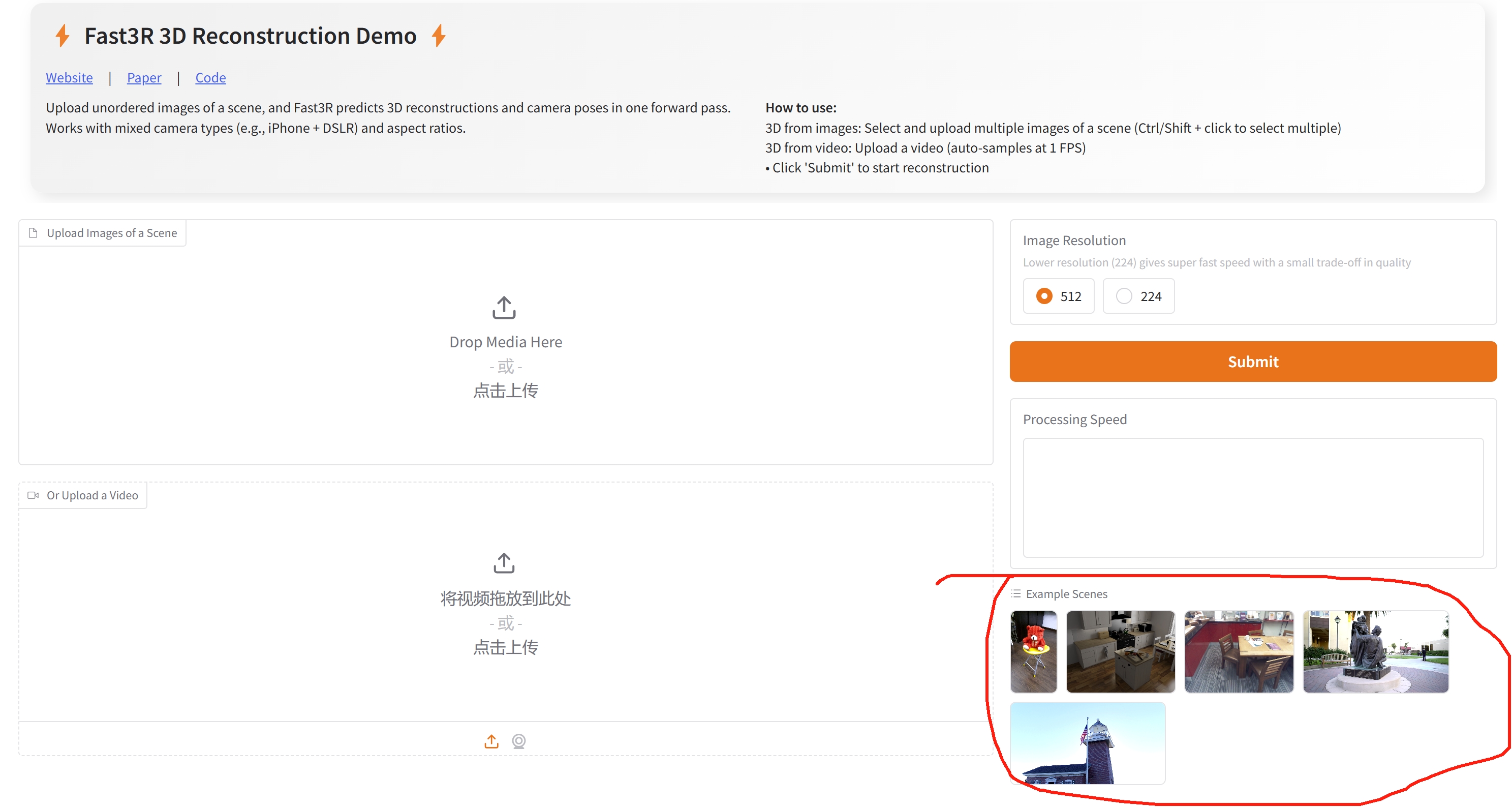Open the Code link
1512x807 pixels.
211,77
